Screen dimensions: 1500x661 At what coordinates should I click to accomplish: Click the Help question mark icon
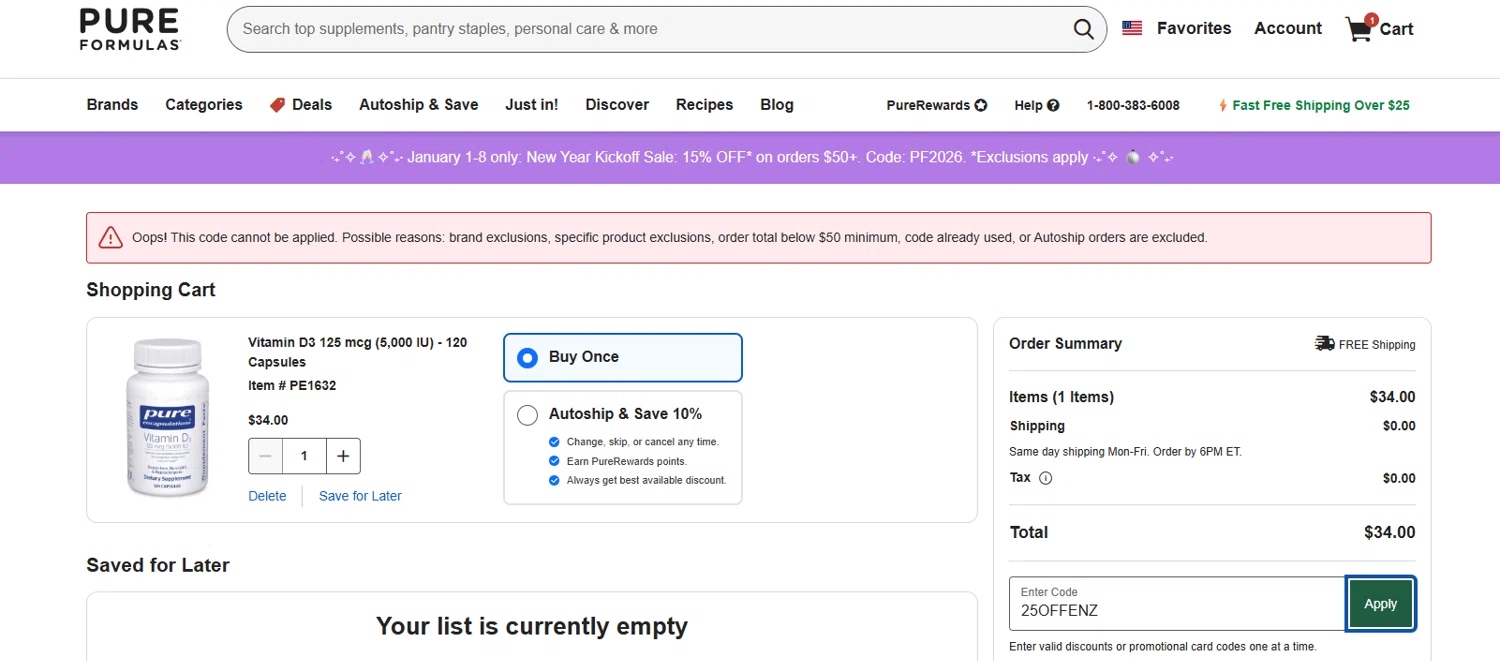1053,105
